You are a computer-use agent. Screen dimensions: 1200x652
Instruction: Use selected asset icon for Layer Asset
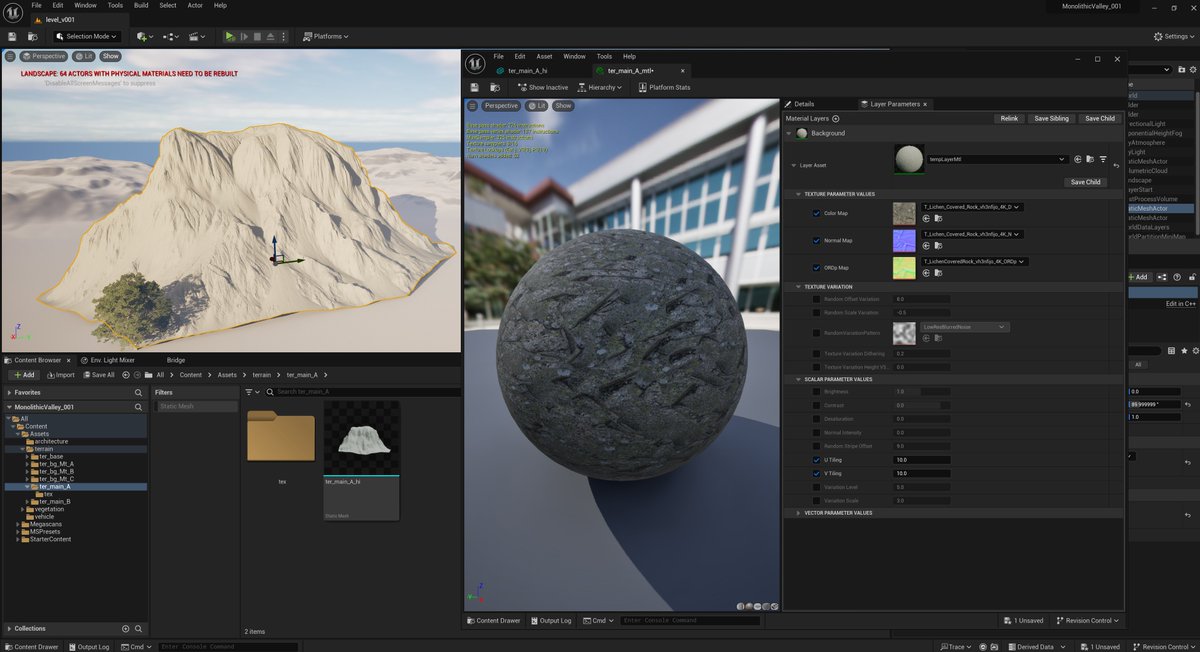click(x=1077, y=159)
